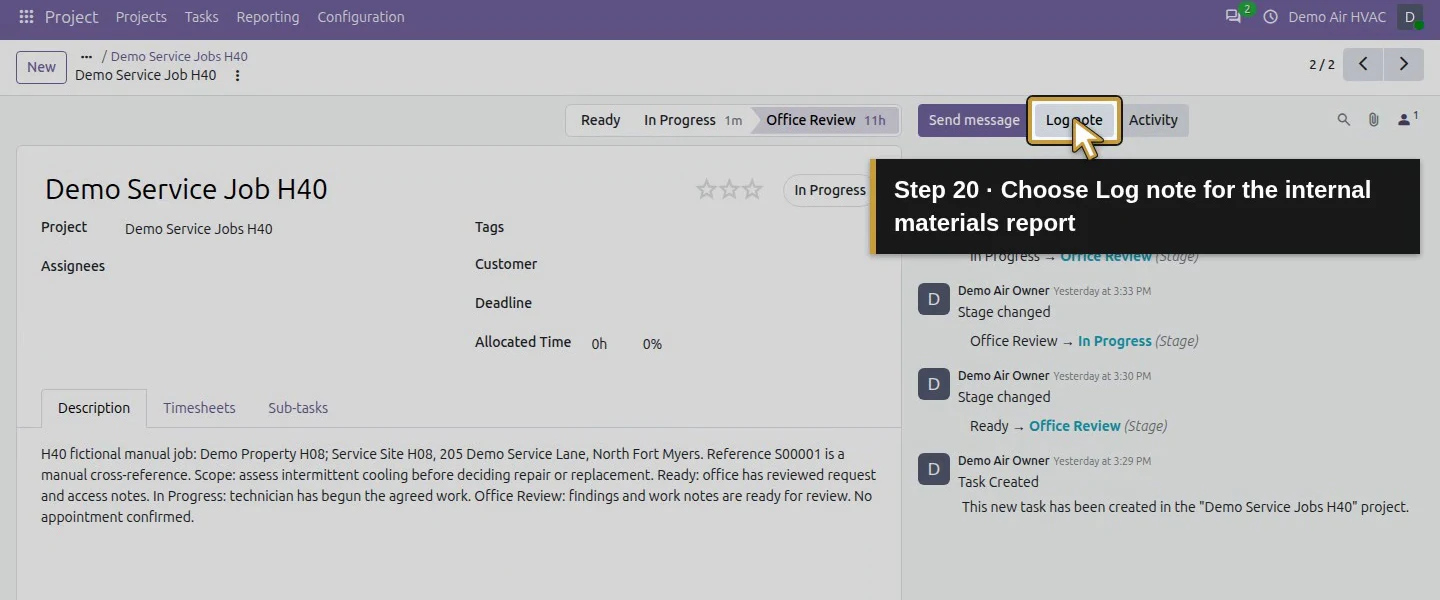
Task: Edit the Allocated Time 0h value
Action: (599, 344)
